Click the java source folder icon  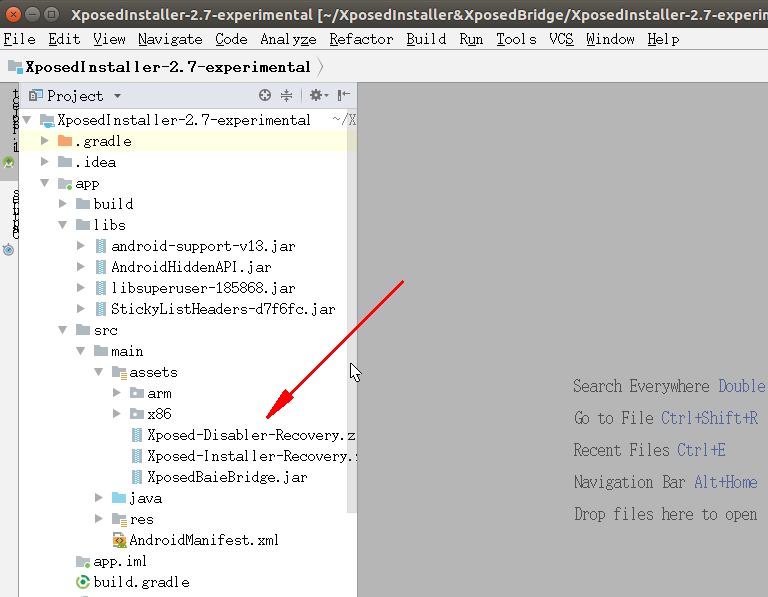point(119,498)
